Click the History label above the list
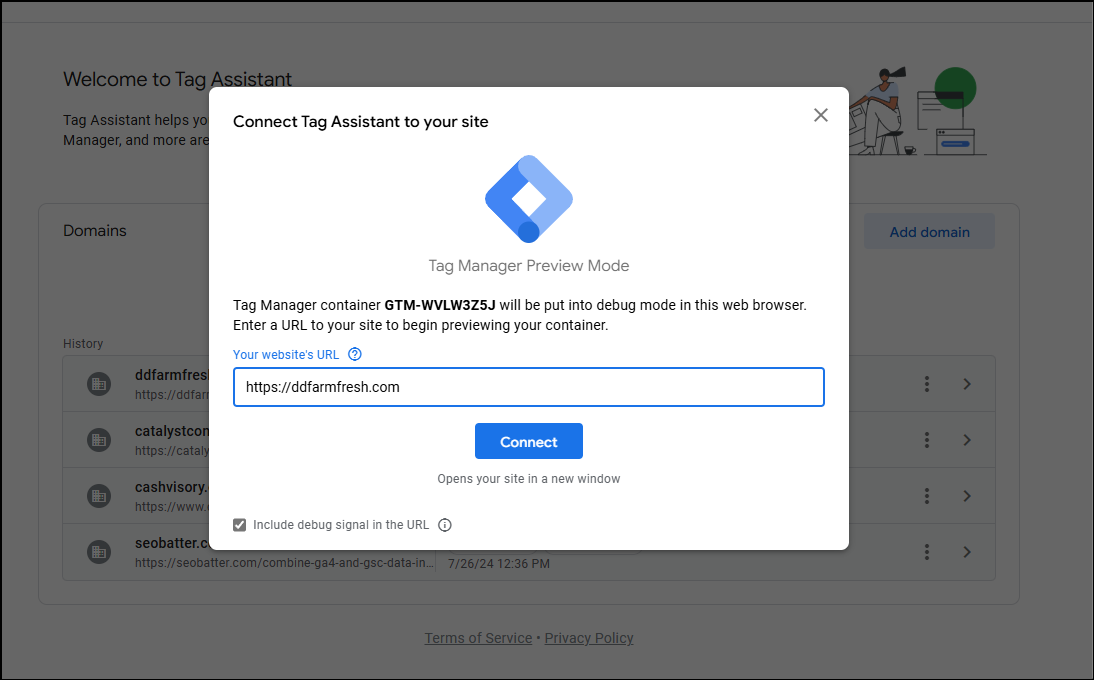This screenshot has height=680, width=1094. (x=83, y=344)
